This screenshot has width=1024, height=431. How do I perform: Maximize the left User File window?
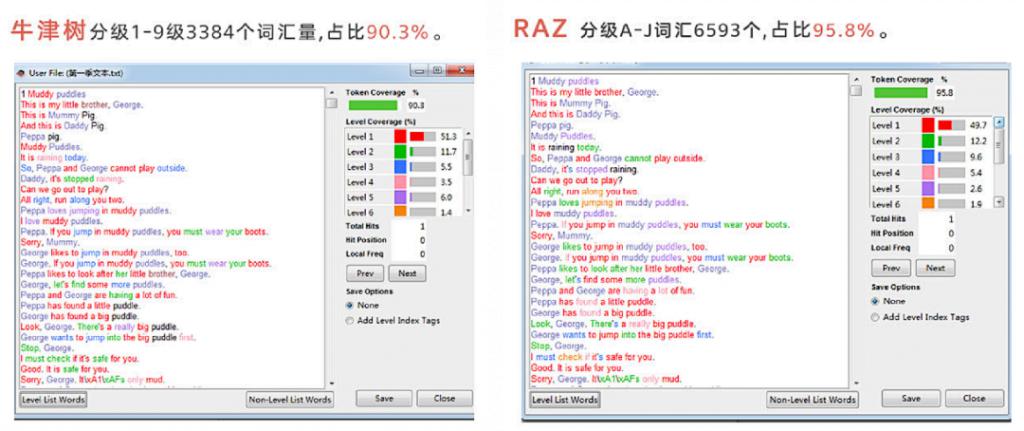point(437,71)
